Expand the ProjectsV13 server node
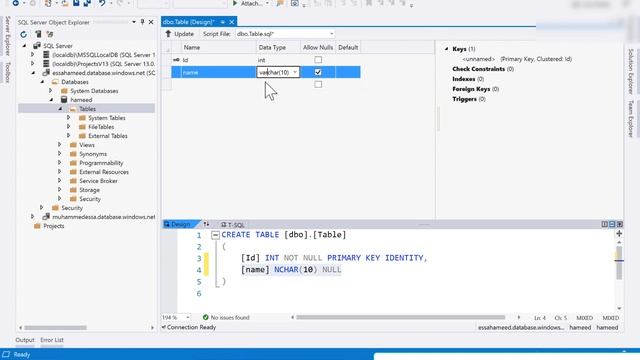The image size is (640, 360). pos(33,63)
